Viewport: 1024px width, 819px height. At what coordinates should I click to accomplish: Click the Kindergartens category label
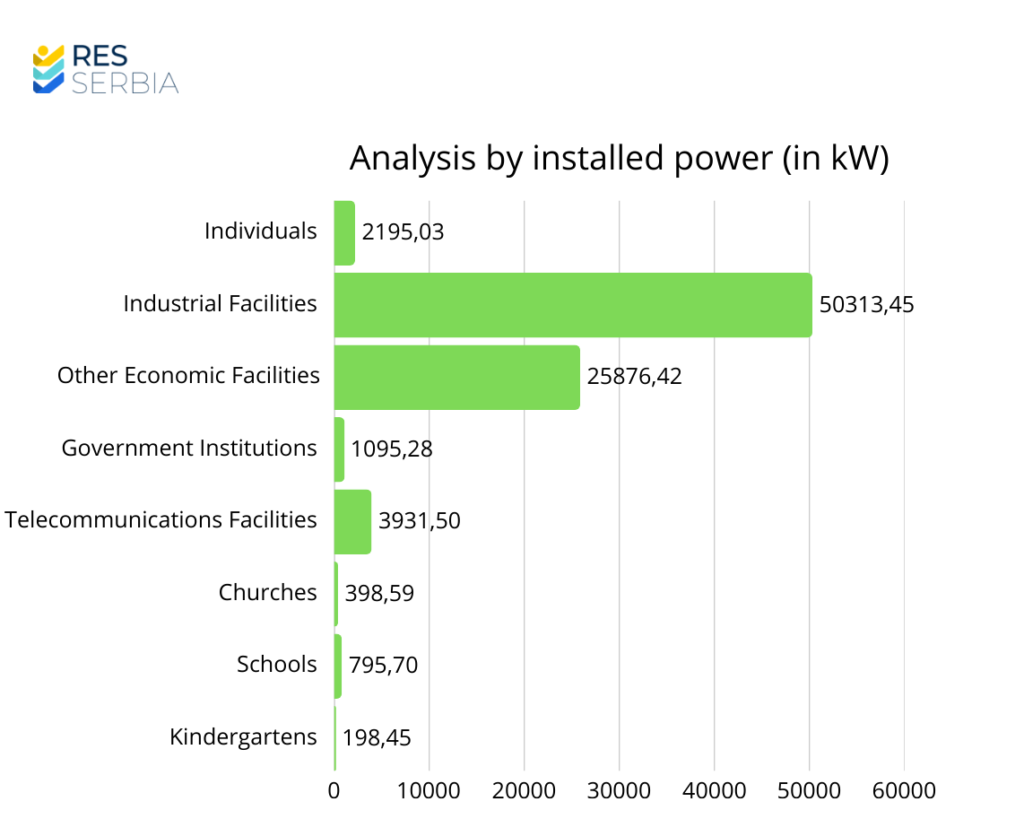tap(243, 738)
